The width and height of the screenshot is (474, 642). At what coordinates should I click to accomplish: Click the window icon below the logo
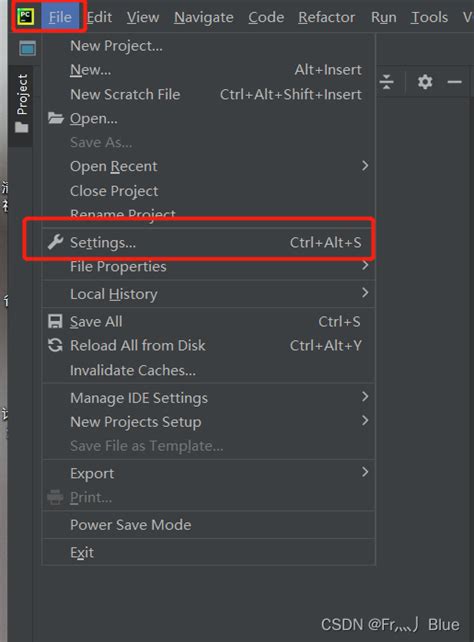pyautogui.click(x=27, y=48)
